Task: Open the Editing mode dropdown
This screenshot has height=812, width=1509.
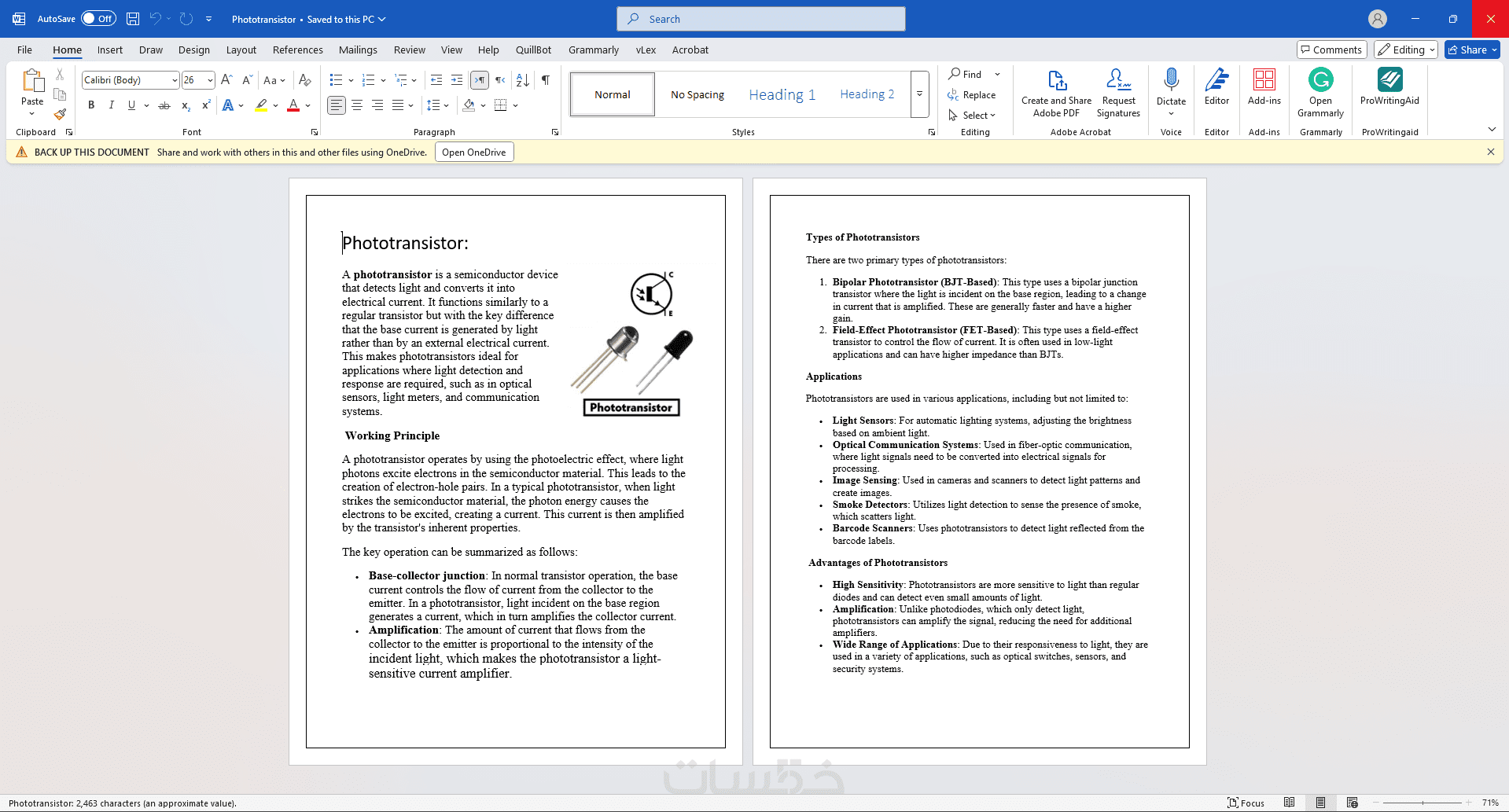Action: (1406, 50)
